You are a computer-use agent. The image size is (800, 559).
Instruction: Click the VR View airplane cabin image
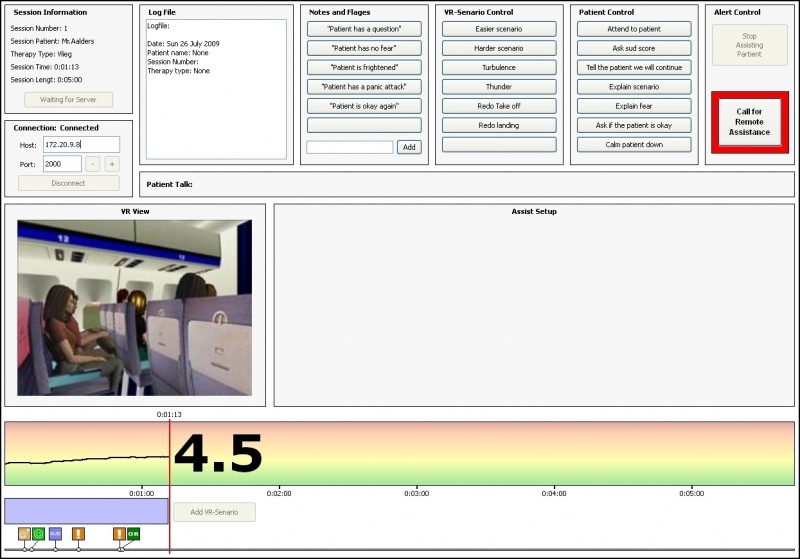[x=134, y=308]
